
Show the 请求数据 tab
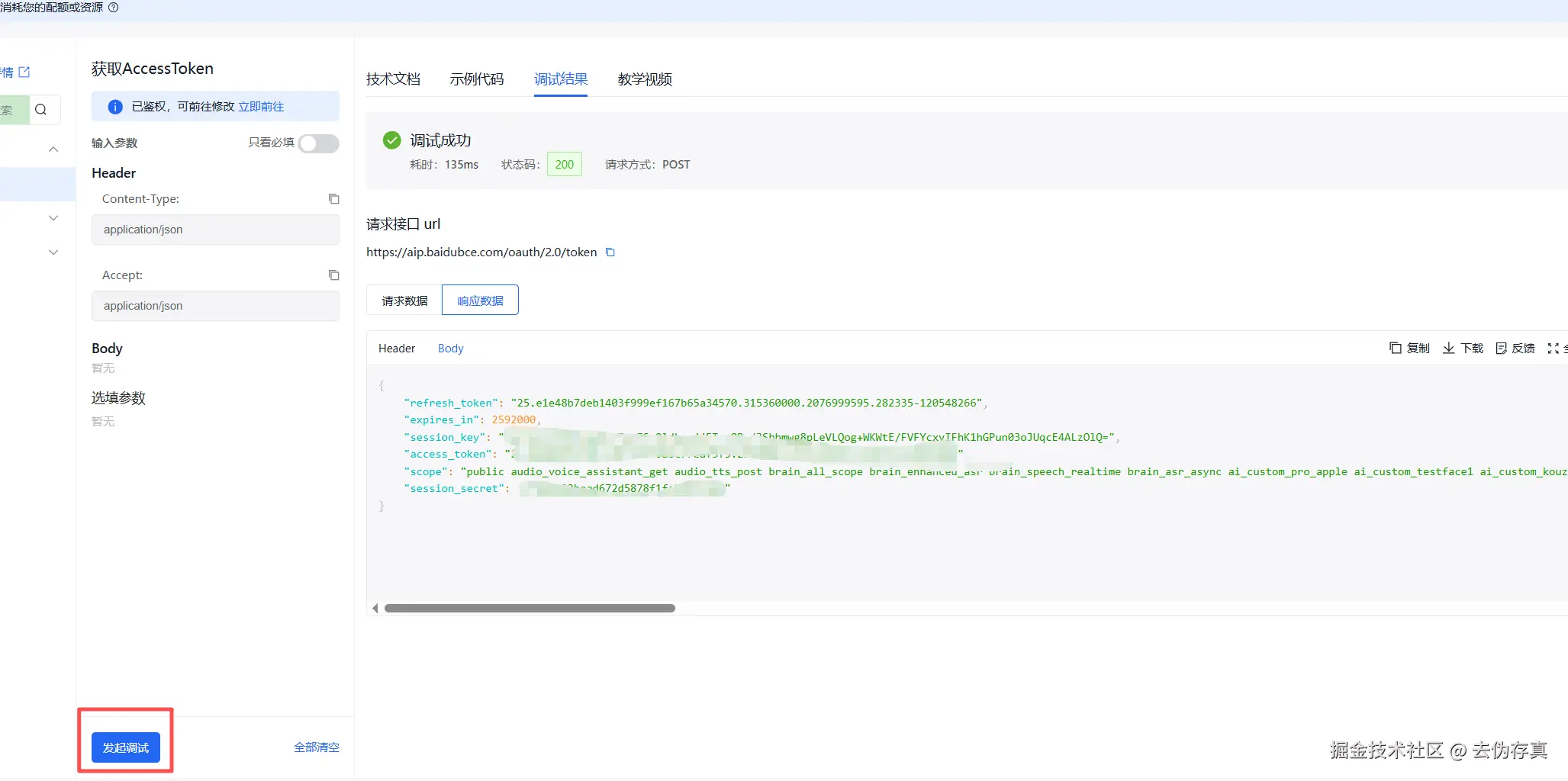tap(404, 301)
